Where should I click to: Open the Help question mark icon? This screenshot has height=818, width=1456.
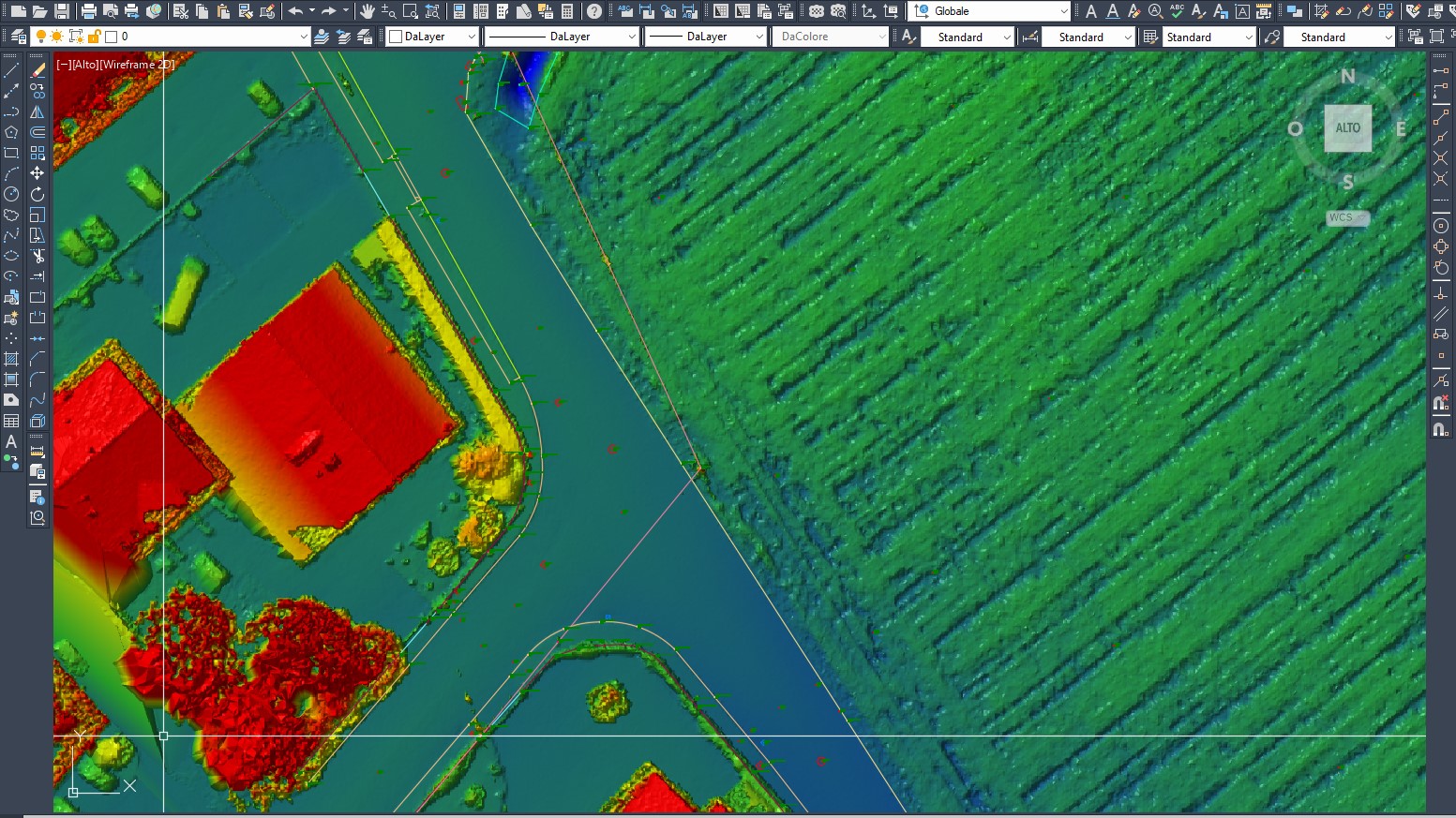[x=593, y=11]
